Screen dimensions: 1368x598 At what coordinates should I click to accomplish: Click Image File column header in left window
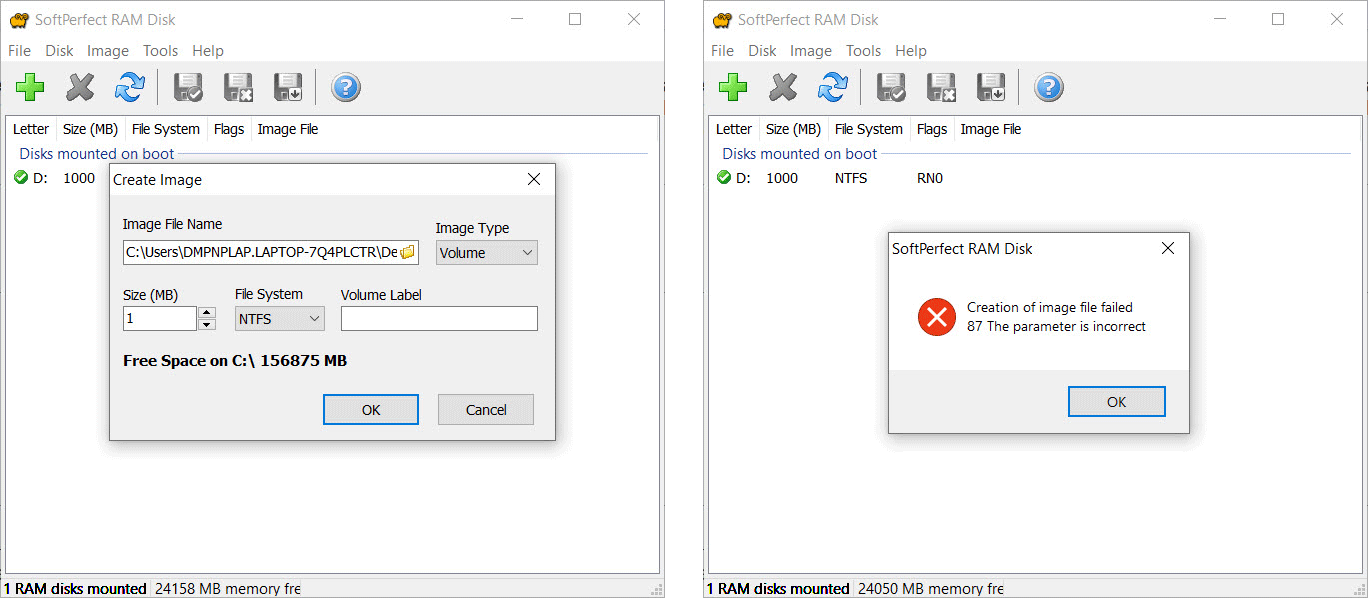tap(288, 129)
